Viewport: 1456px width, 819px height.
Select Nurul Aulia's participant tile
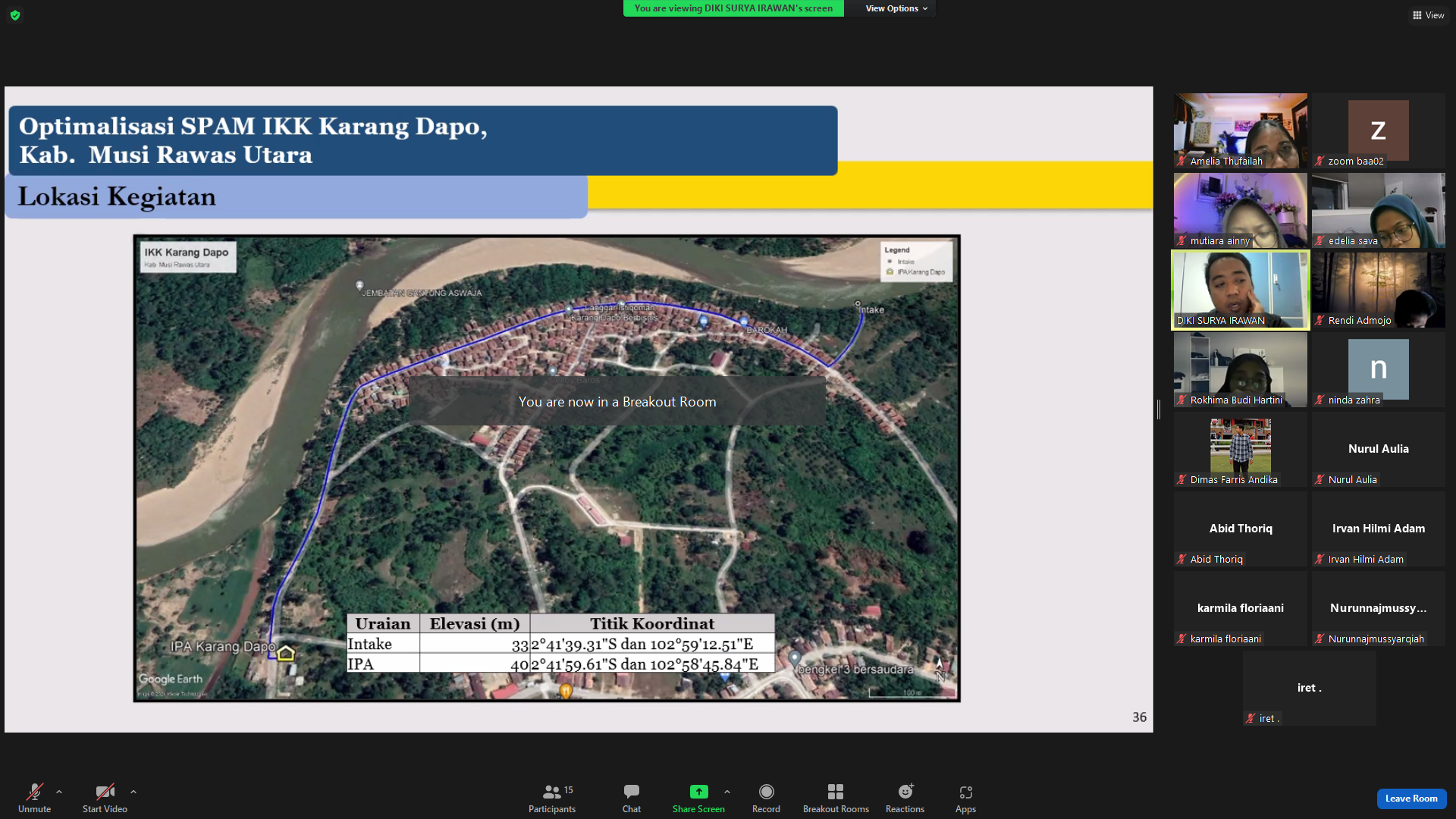tap(1379, 449)
